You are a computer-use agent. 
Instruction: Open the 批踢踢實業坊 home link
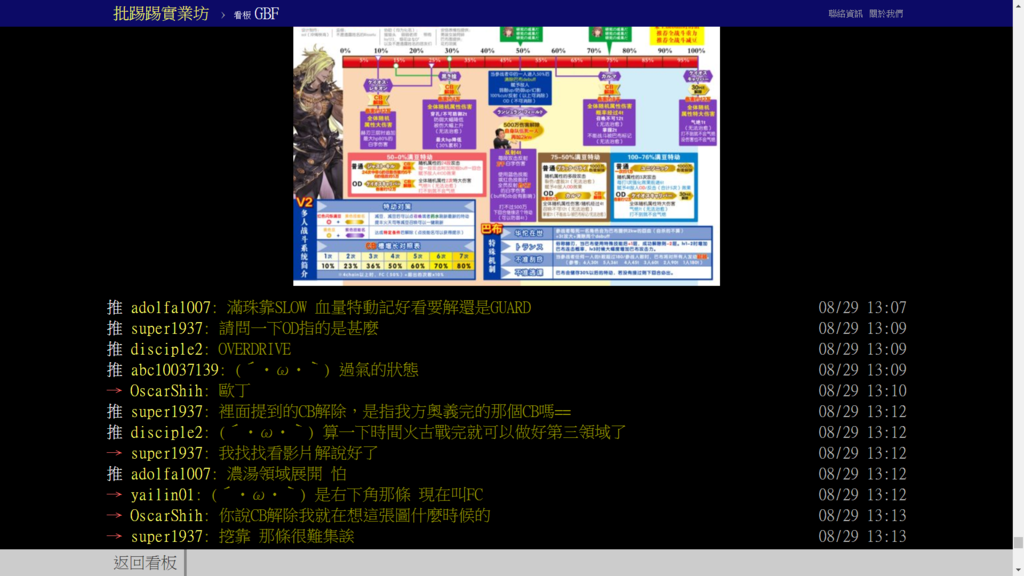[x=161, y=14]
